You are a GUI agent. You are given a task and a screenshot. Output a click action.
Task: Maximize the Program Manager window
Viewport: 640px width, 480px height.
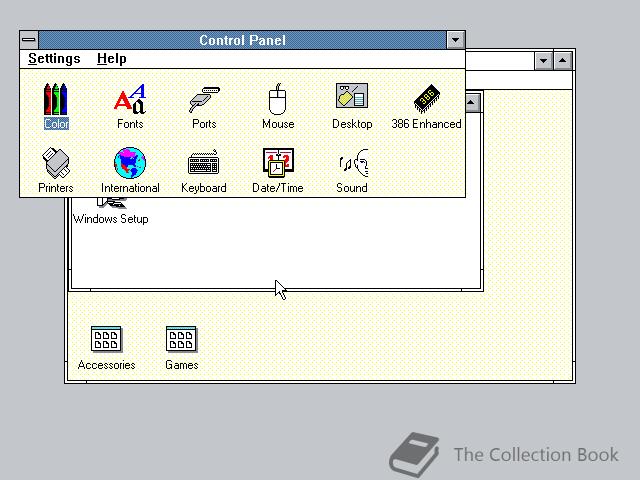click(x=562, y=61)
